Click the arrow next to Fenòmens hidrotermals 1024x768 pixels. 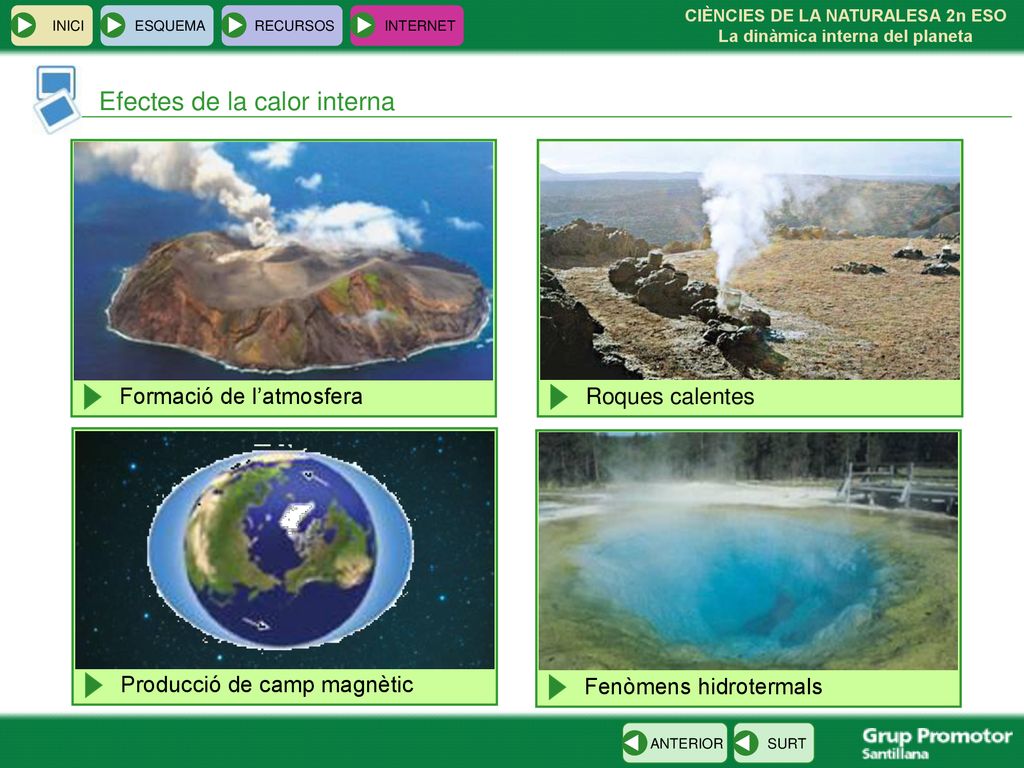pyautogui.click(x=558, y=687)
